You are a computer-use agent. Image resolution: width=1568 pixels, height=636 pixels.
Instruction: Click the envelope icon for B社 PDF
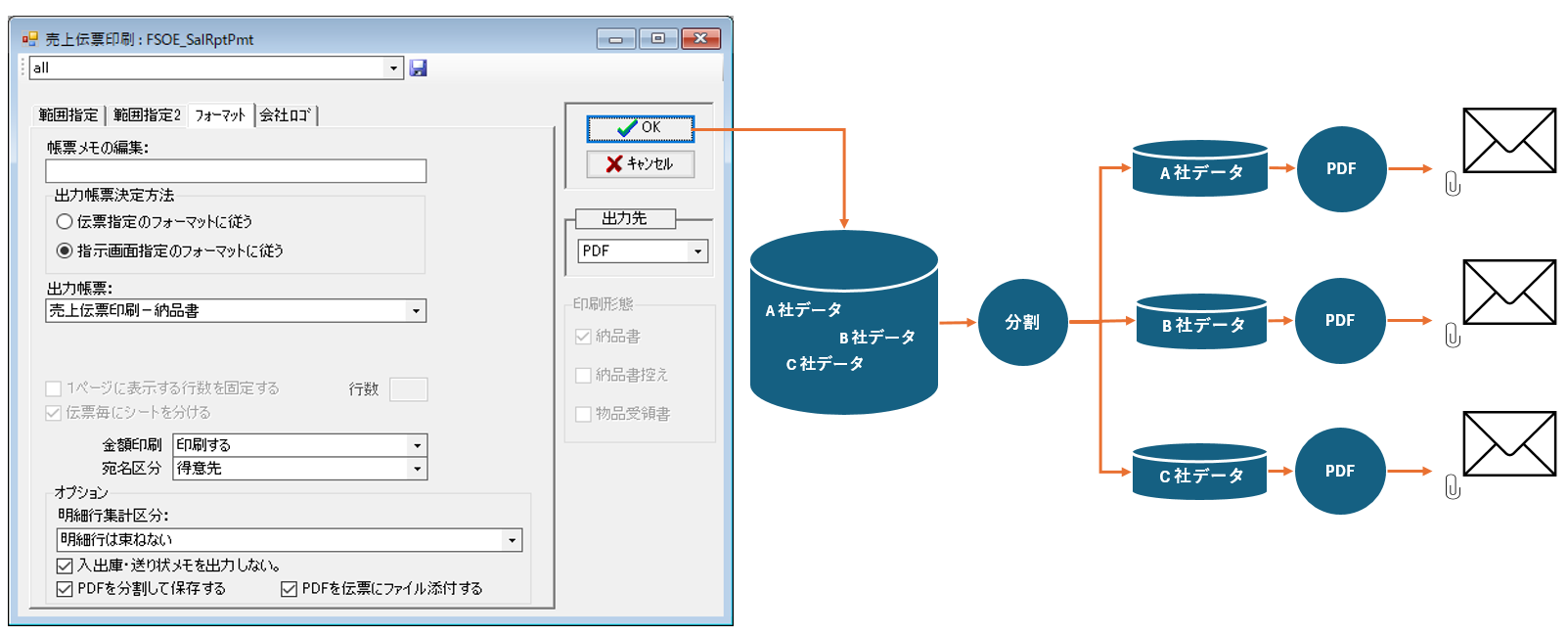click(x=1508, y=292)
